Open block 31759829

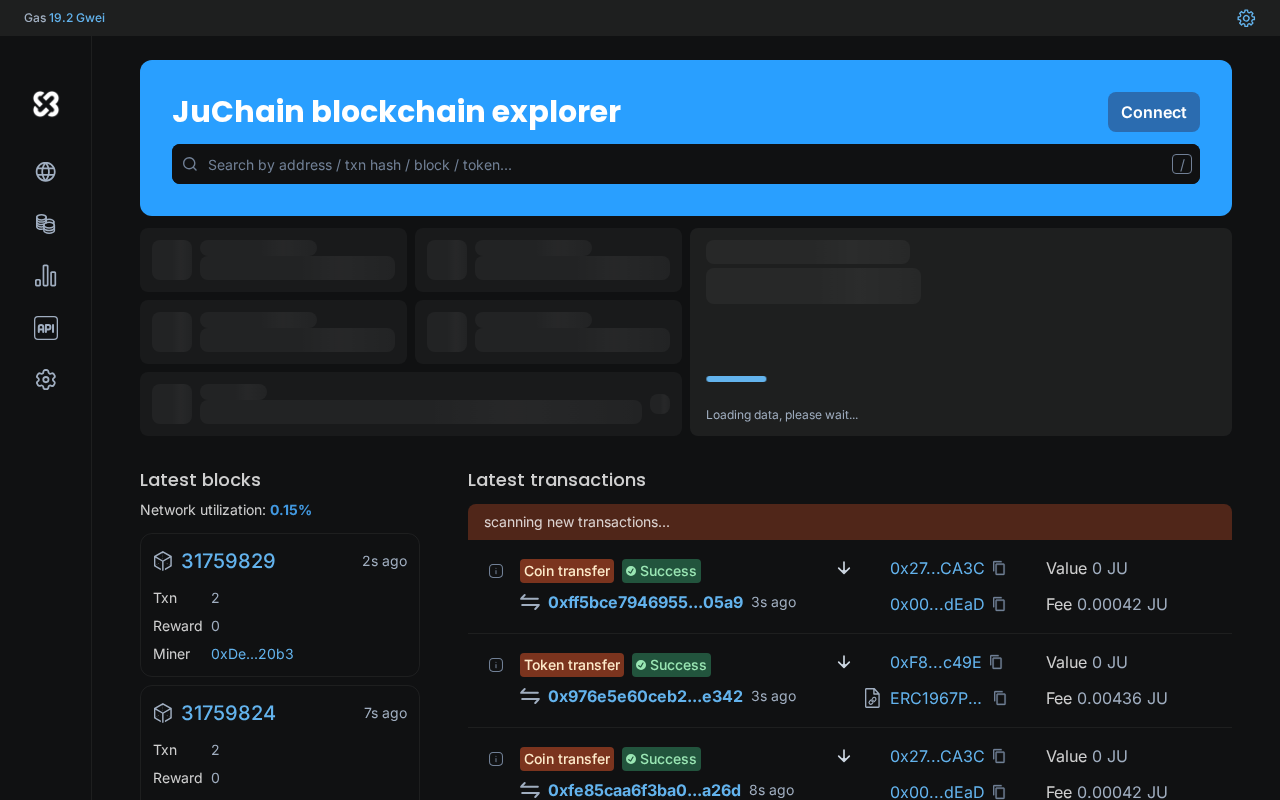[228, 561]
